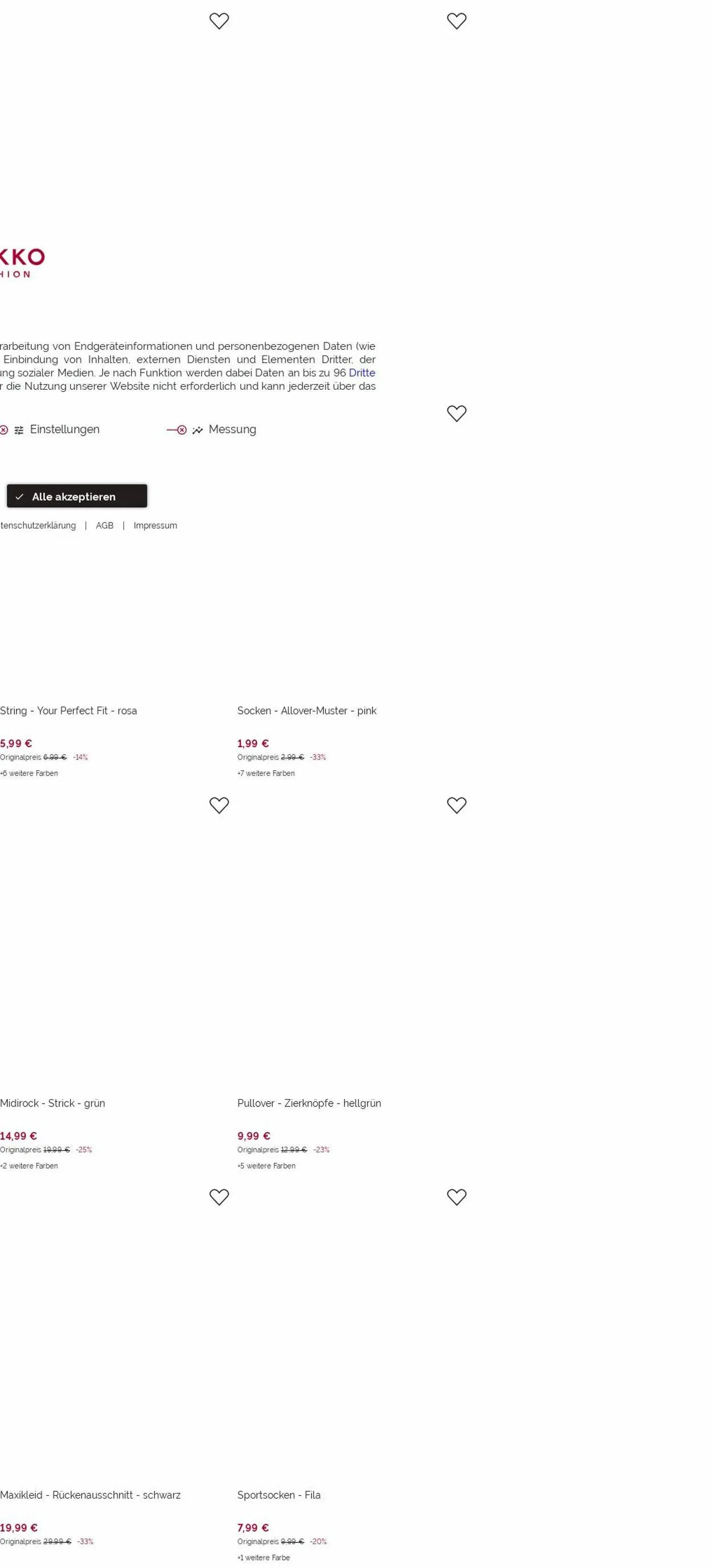Click the Einstellungen sliders icon
The height and width of the screenshot is (1568, 712).
pyautogui.click(x=19, y=430)
